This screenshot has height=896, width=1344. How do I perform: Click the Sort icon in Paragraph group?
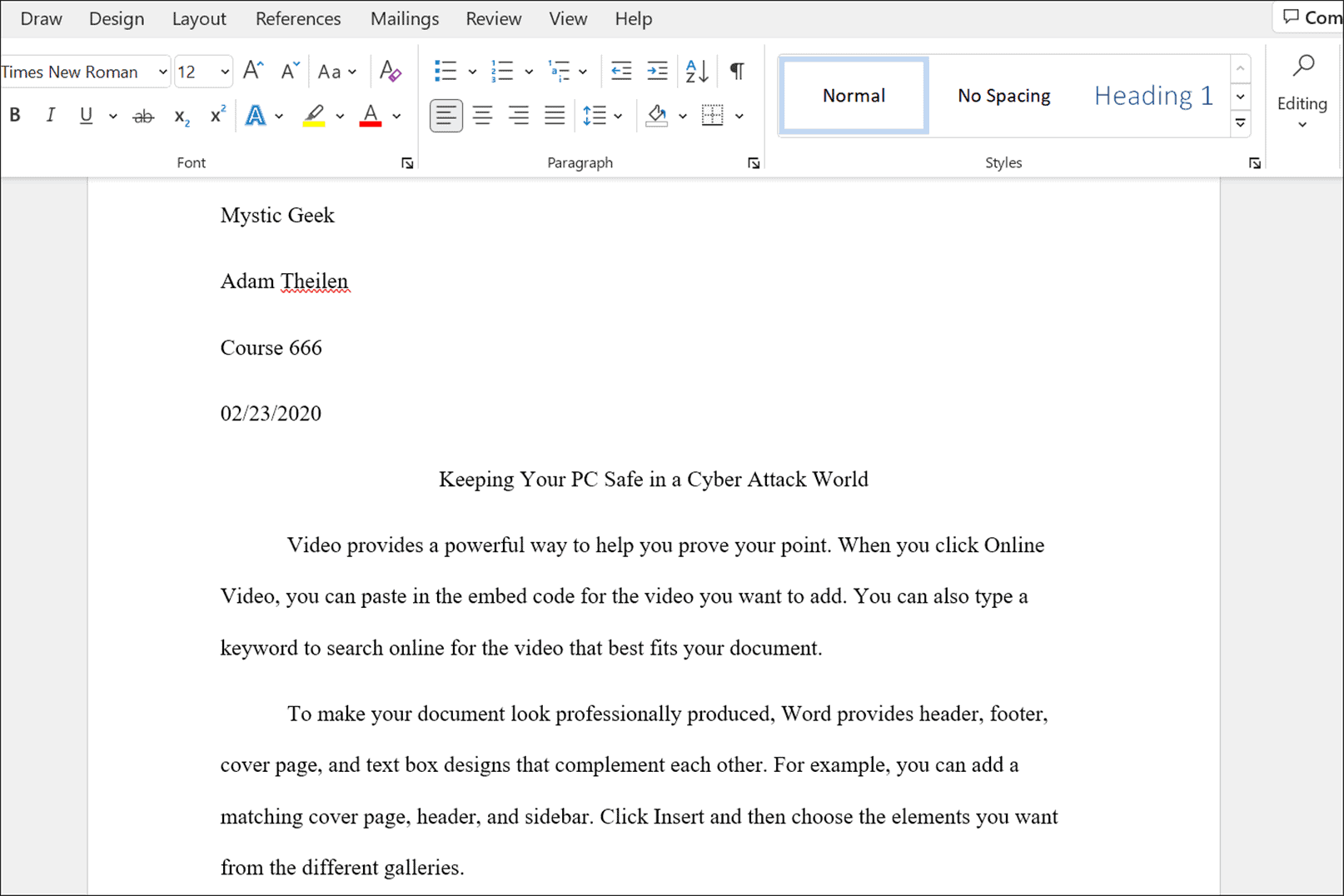tap(696, 72)
